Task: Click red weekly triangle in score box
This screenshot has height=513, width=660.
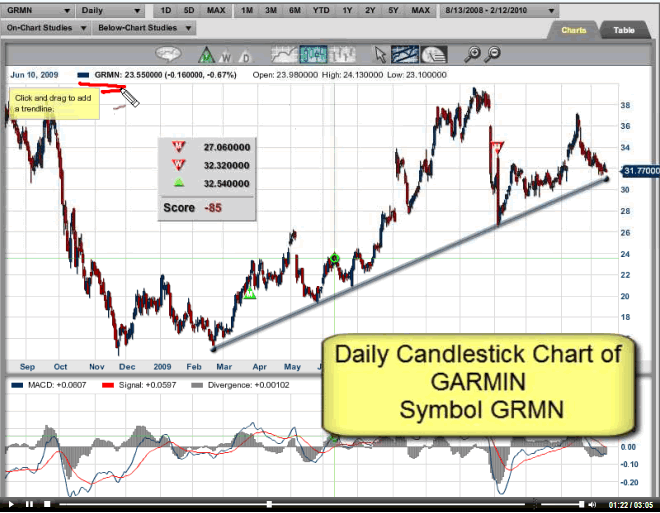Action: point(178,165)
